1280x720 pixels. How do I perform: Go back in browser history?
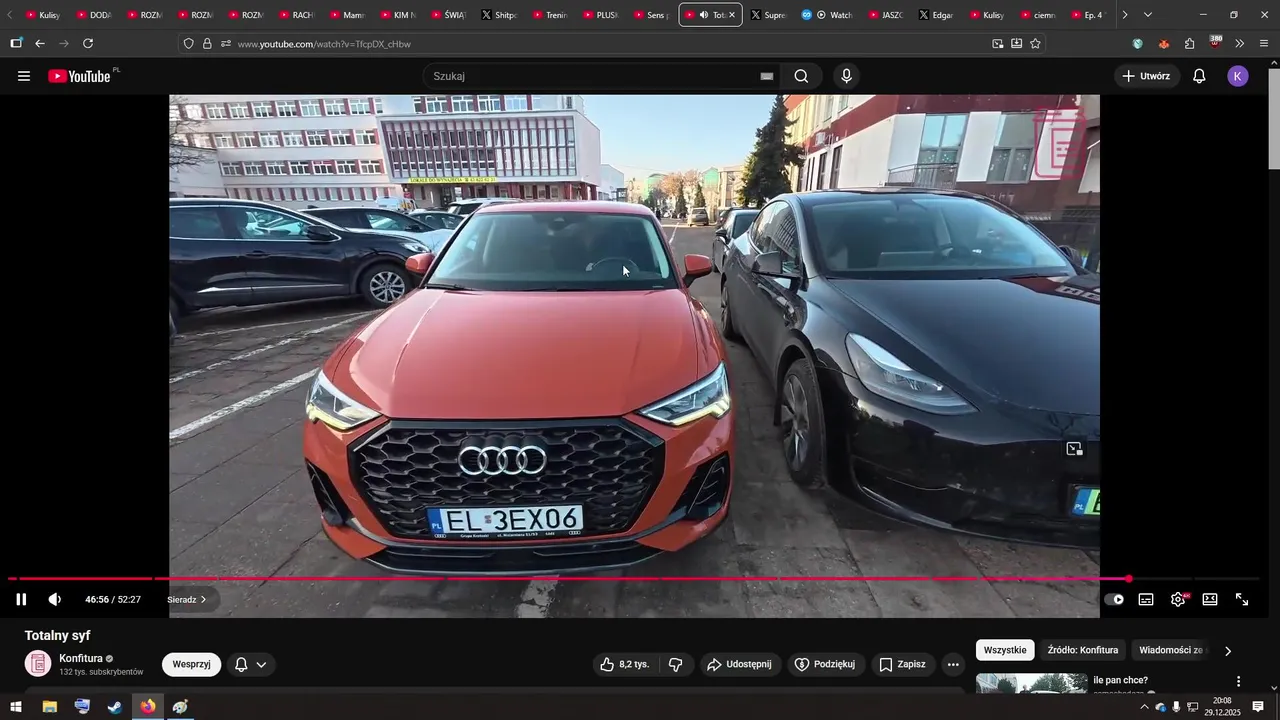(40, 43)
